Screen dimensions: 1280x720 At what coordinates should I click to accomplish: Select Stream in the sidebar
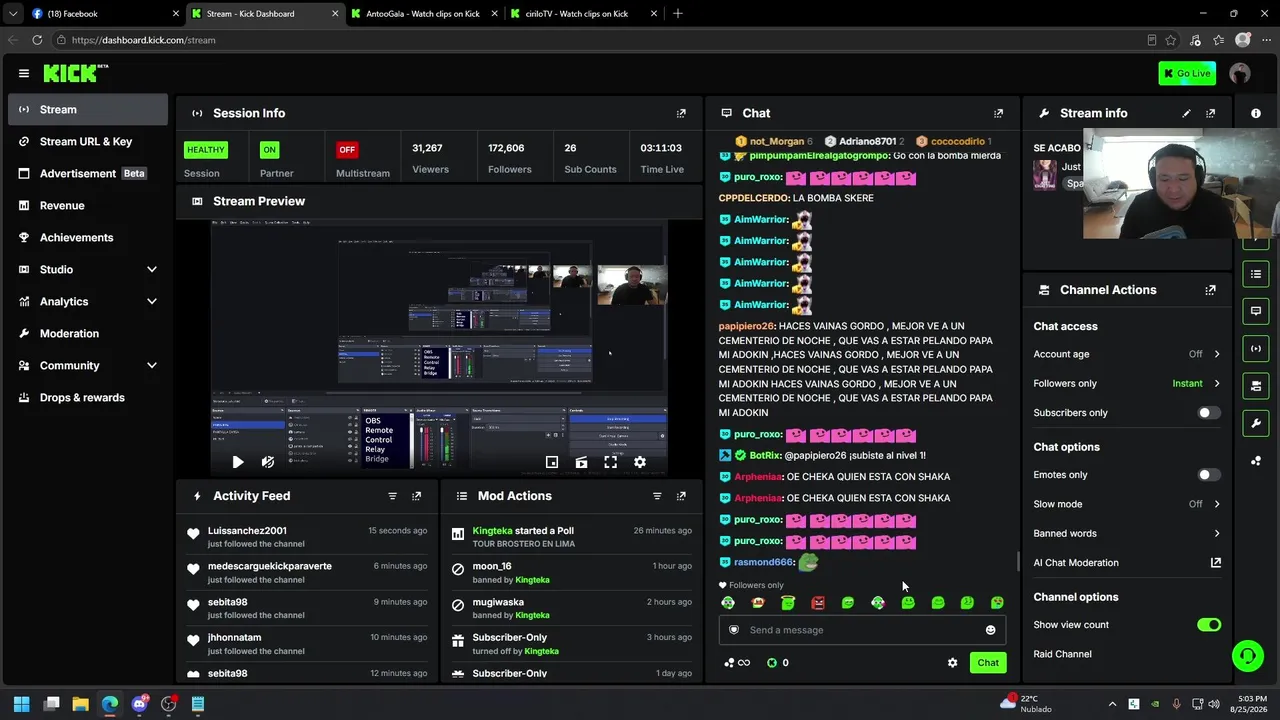(x=88, y=110)
